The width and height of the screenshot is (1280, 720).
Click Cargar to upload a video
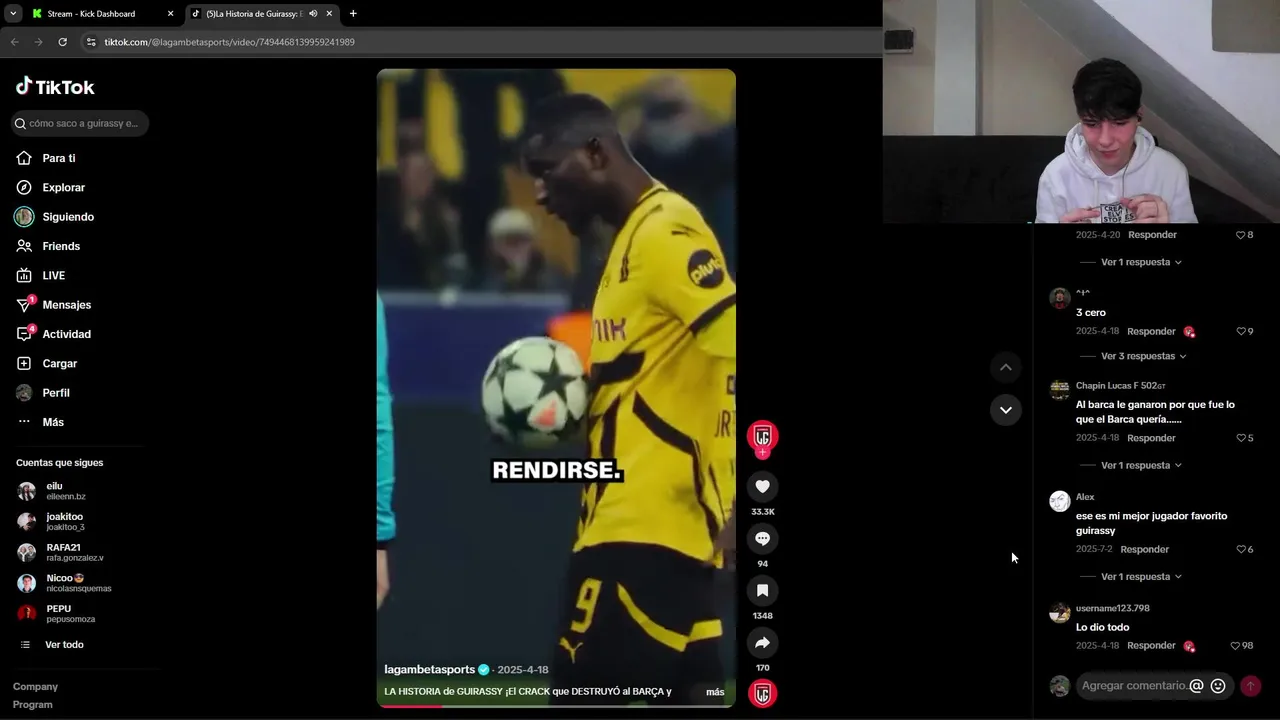tap(46, 363)
